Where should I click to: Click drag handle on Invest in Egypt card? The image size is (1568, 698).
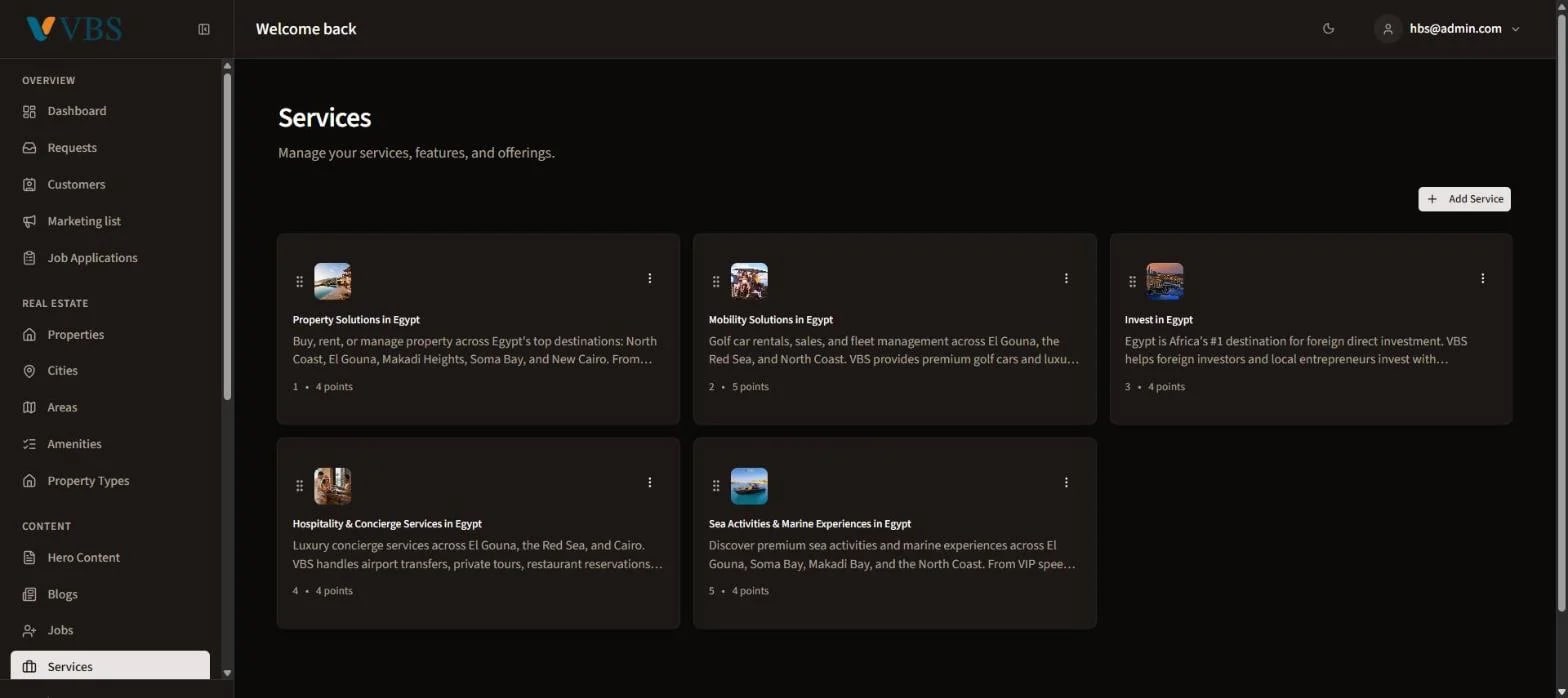(1132, 282)
